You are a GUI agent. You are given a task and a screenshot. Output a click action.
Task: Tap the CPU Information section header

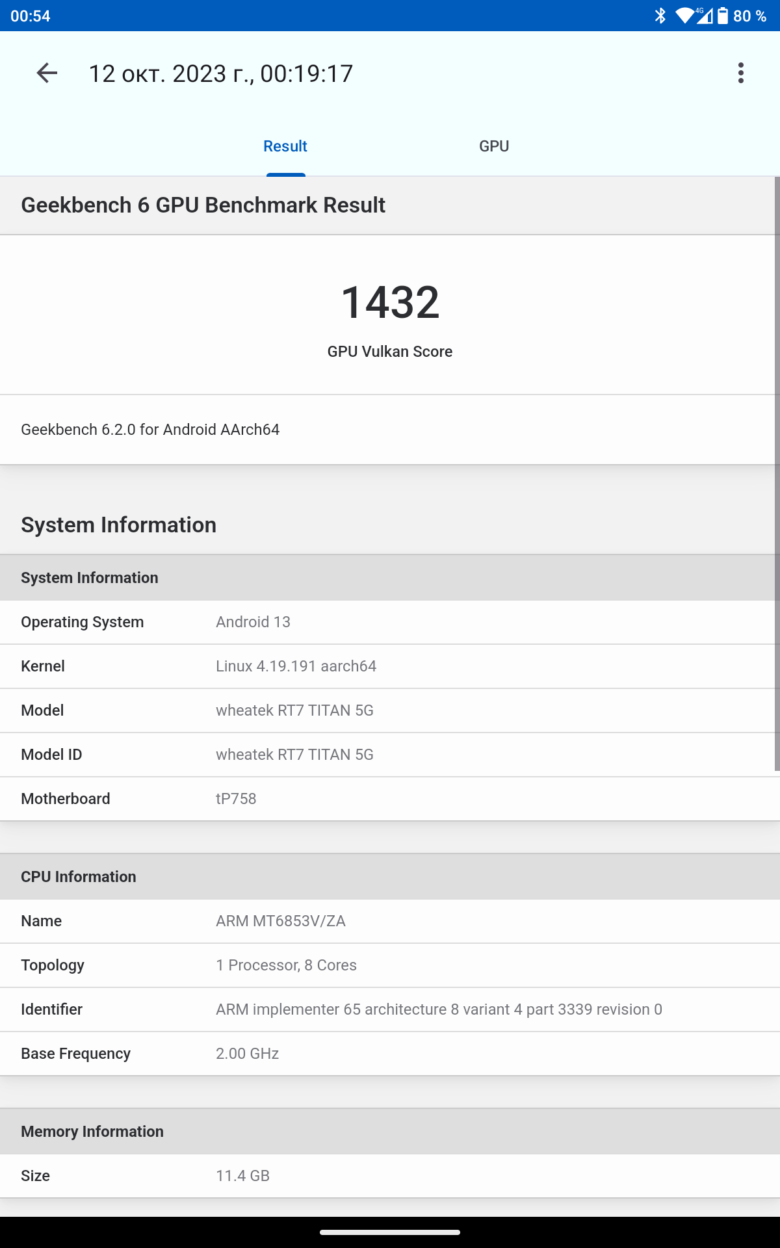pyautogui.click(x=390, y=877)
